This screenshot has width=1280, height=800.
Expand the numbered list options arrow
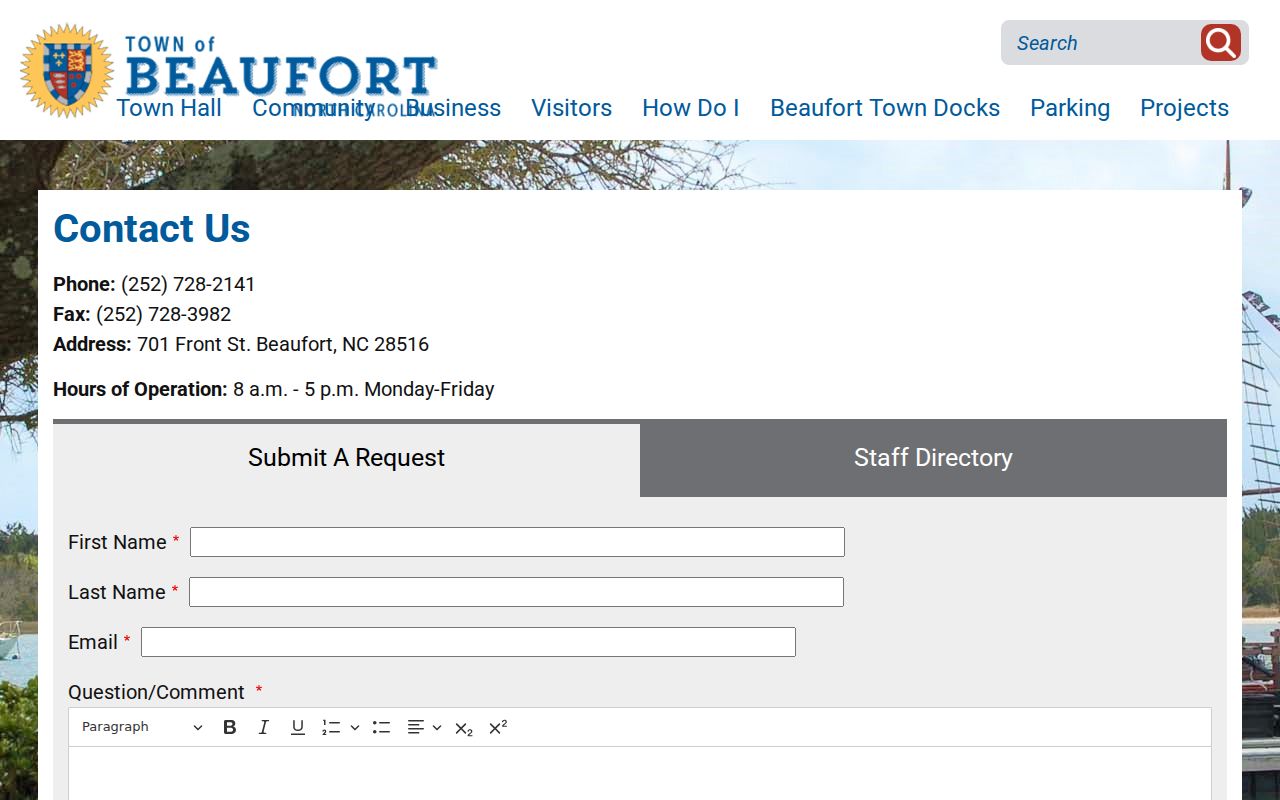(355, 727)
